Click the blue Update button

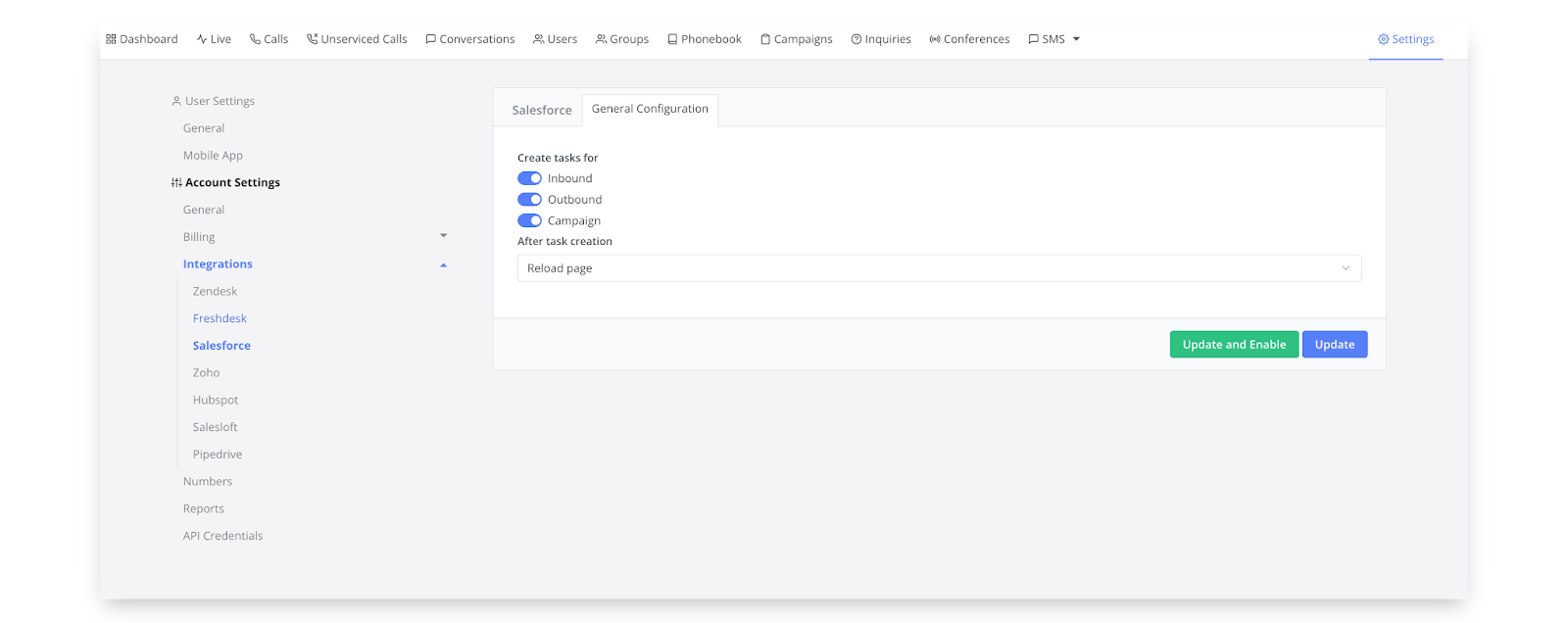coord(1334,345)
